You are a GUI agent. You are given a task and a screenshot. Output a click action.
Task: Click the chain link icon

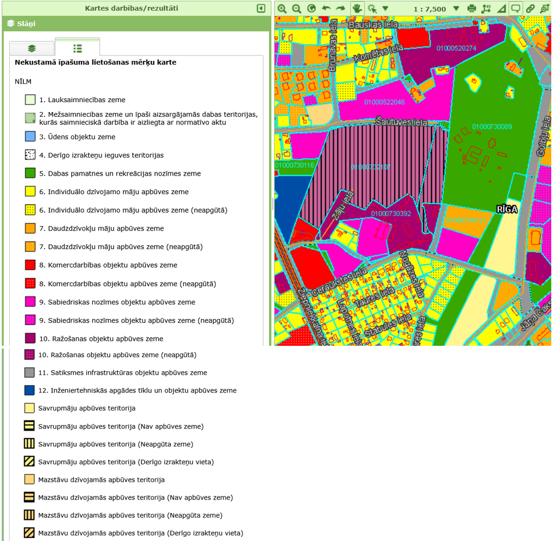[x=530, y=8]
